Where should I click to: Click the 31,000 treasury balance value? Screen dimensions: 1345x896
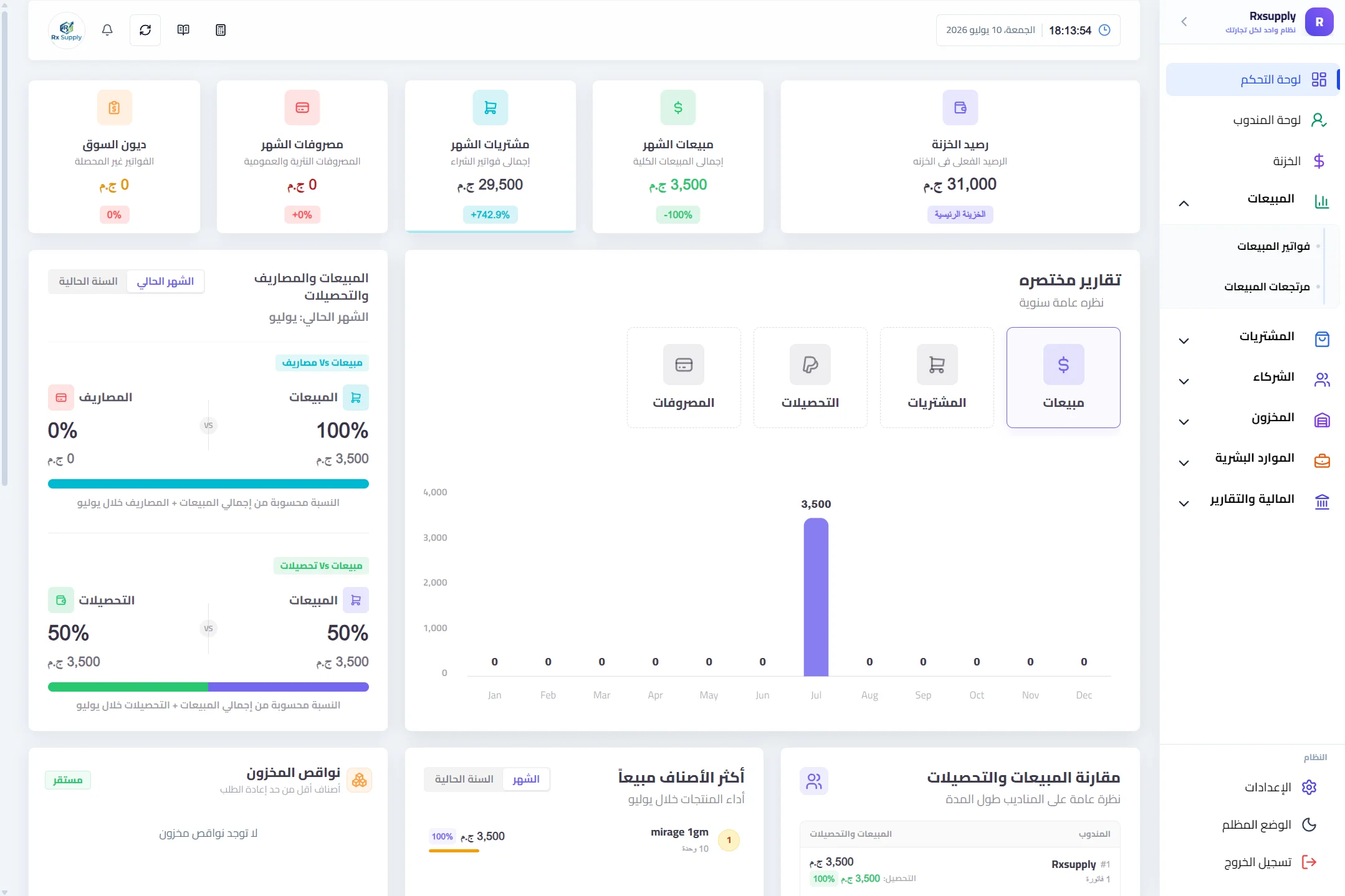(x=960, y=184)
